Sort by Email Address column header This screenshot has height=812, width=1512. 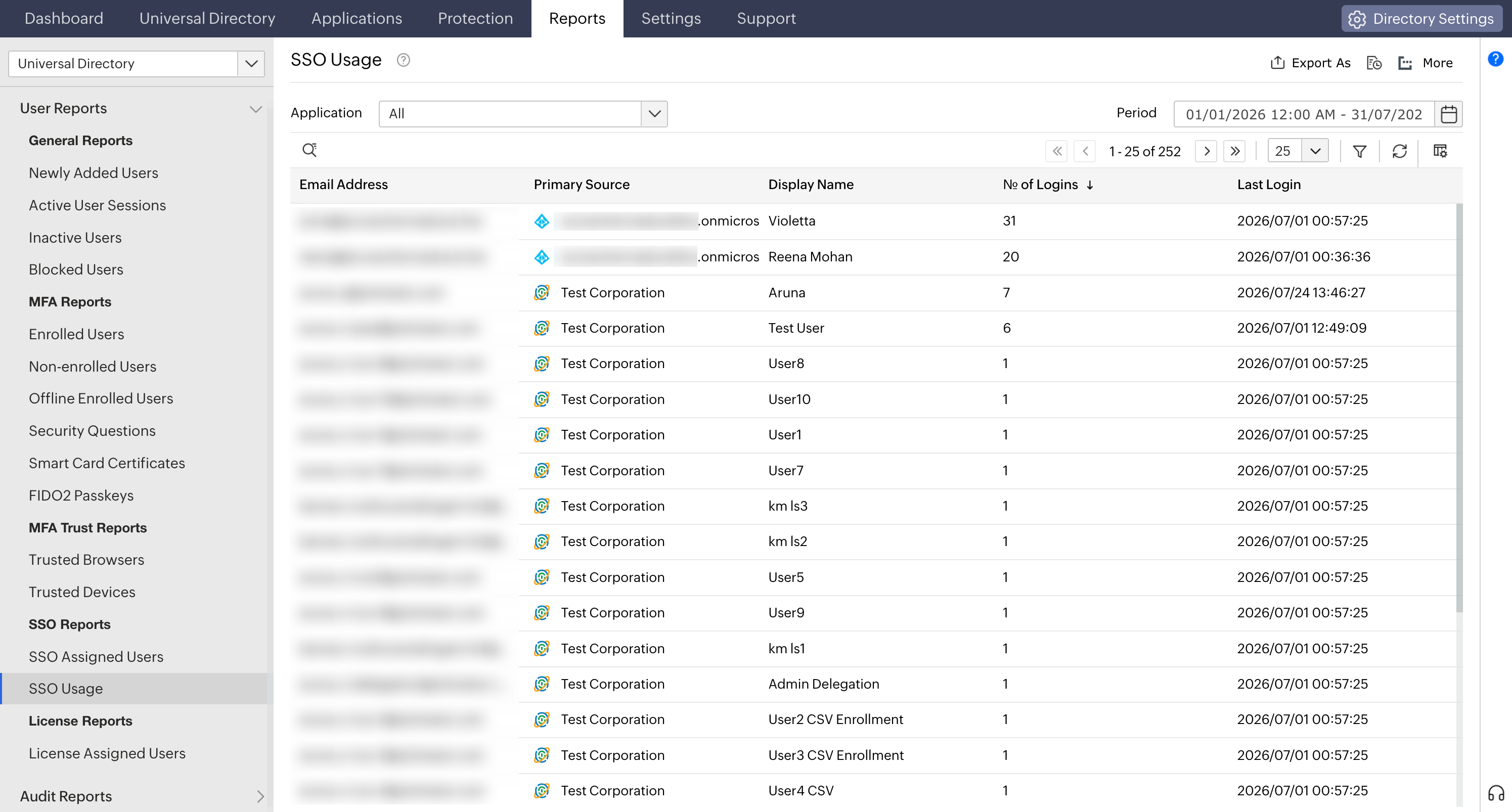343,185
